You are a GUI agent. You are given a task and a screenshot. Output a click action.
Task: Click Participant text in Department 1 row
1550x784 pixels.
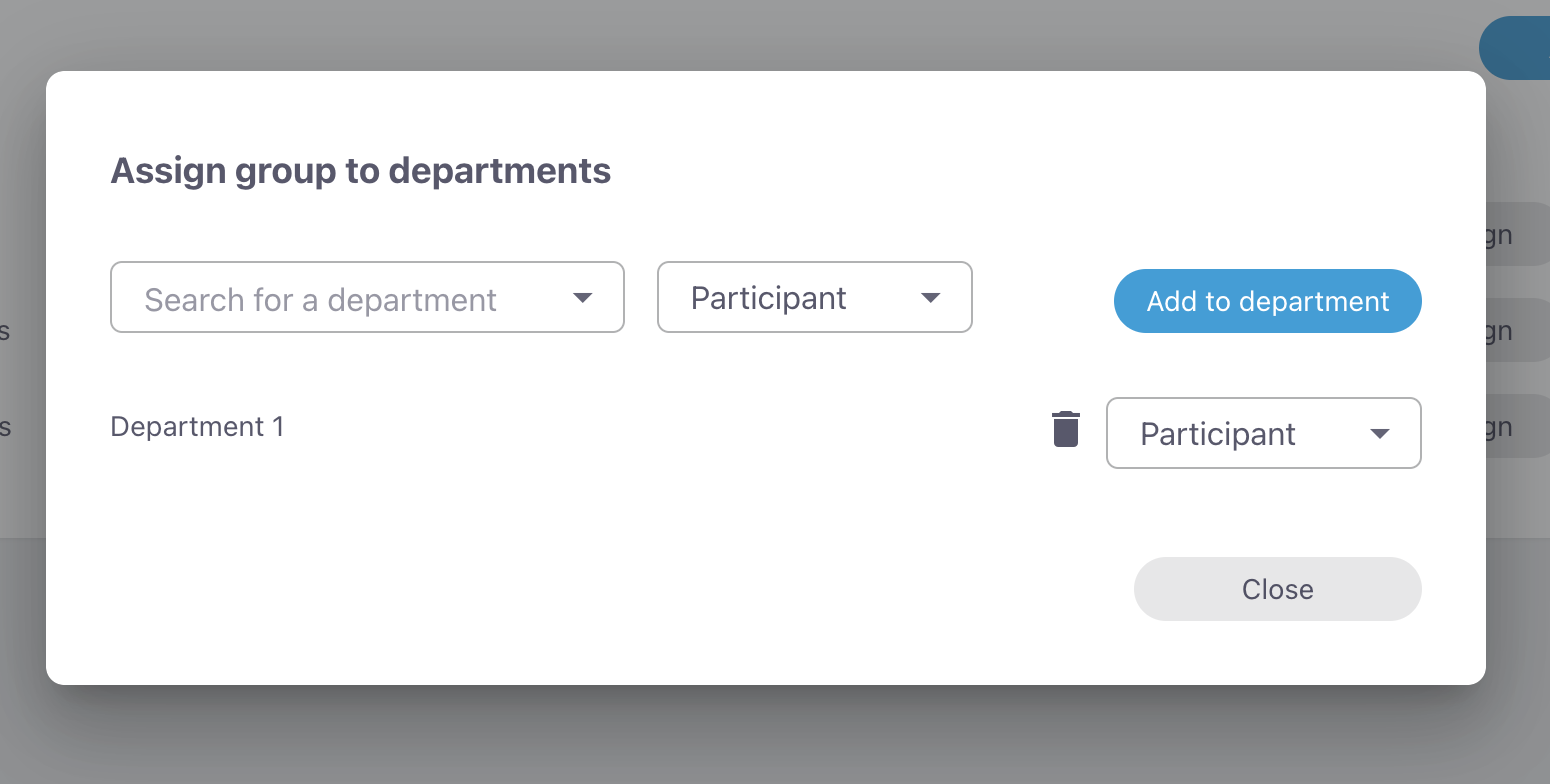[x=1217, y=434]
